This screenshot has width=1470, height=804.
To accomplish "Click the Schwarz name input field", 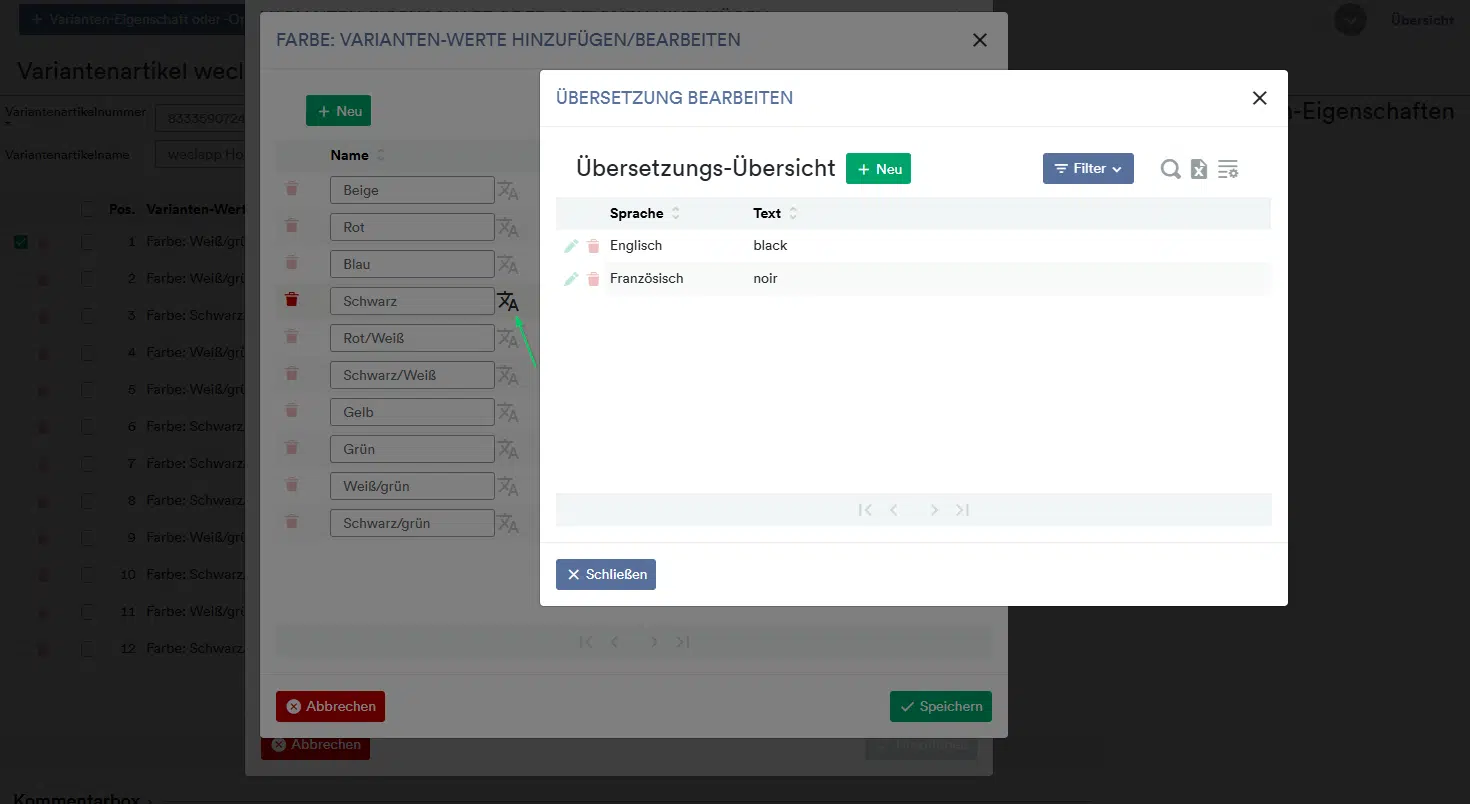I will (x=412, y=301).
